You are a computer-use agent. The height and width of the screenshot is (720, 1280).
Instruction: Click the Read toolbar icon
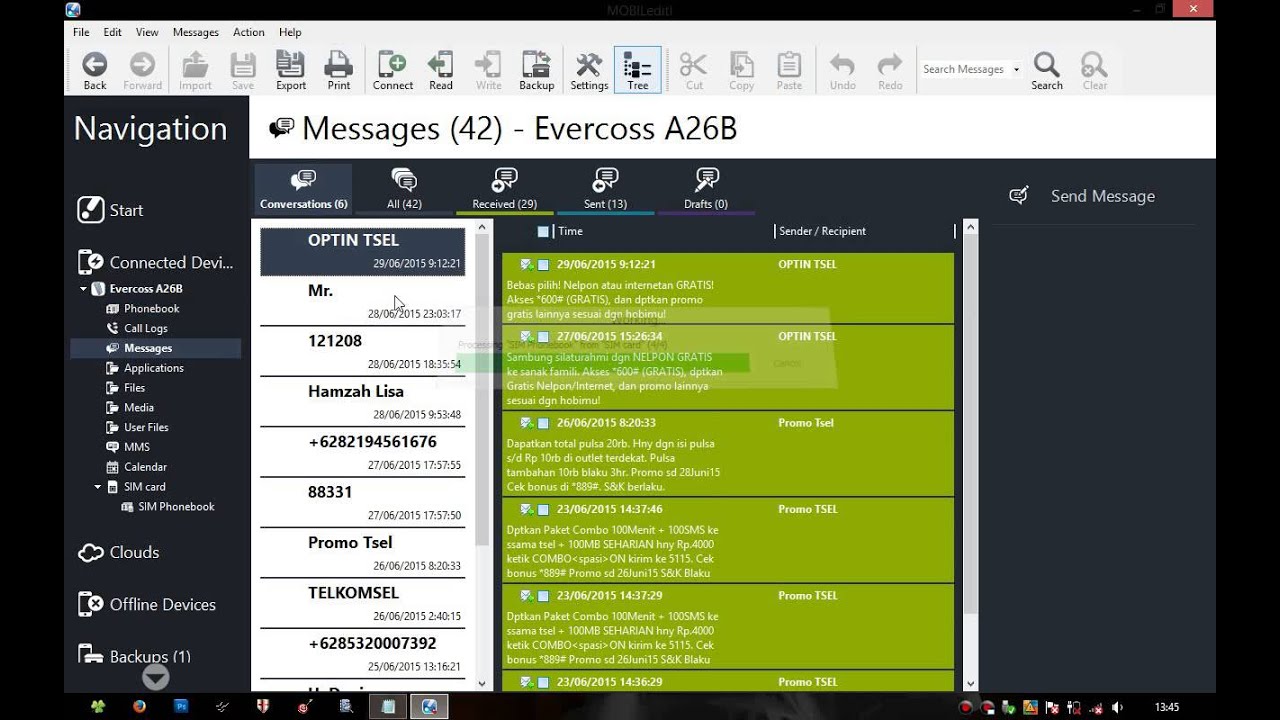441,70
